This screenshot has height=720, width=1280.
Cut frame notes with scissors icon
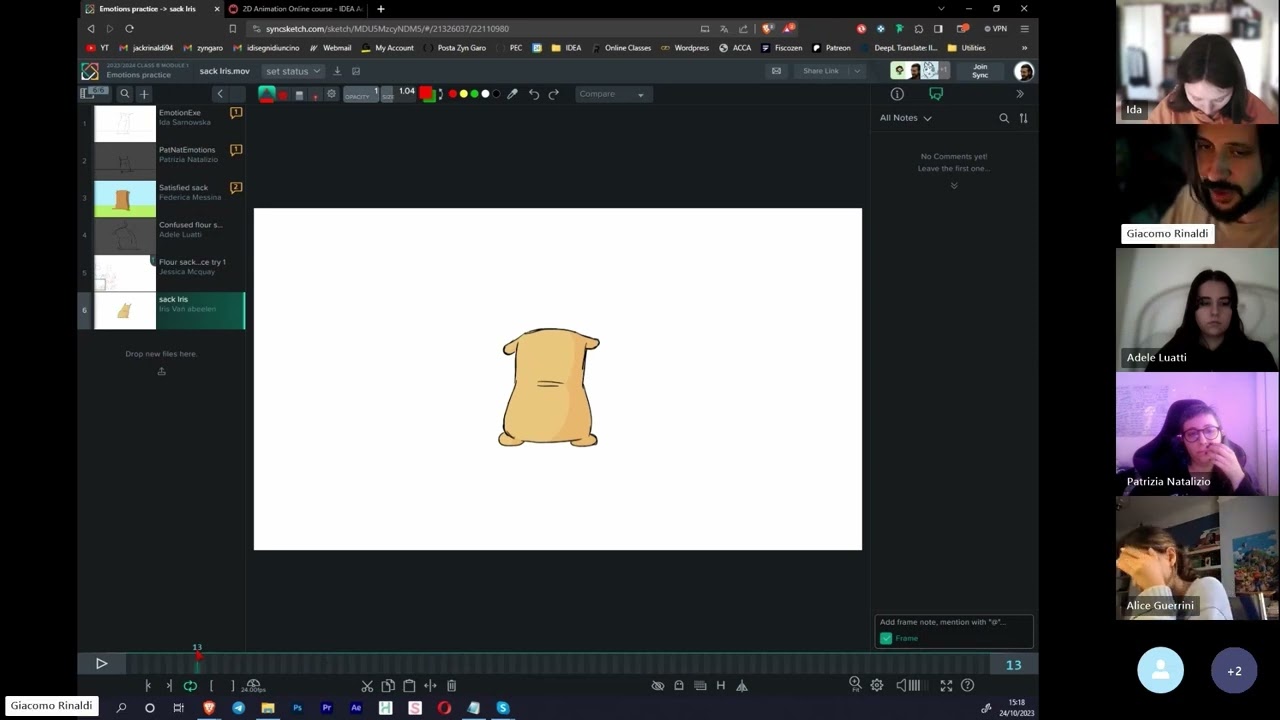coord(367,686)
